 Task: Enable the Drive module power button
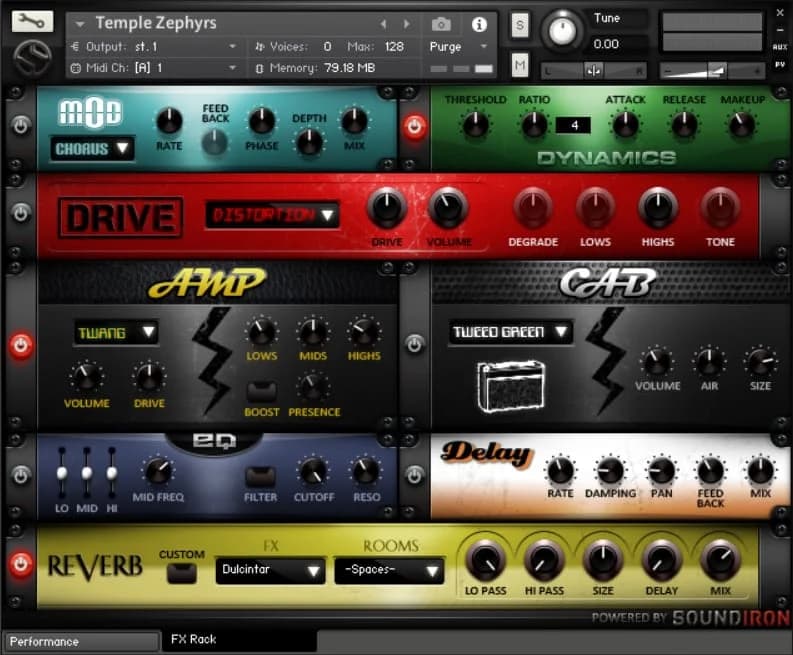click(x=20, y=213)
